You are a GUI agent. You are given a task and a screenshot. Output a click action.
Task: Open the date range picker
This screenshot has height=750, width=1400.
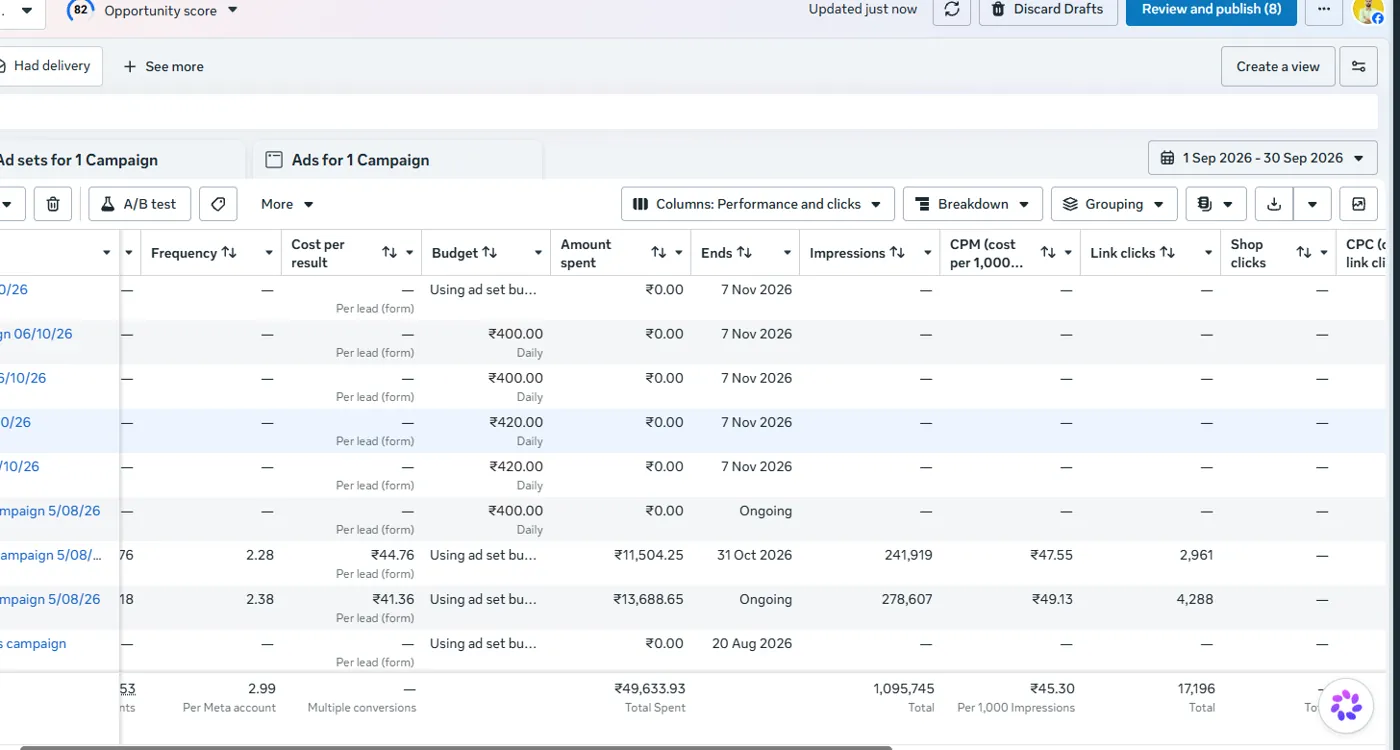[x=1263, y=158]
